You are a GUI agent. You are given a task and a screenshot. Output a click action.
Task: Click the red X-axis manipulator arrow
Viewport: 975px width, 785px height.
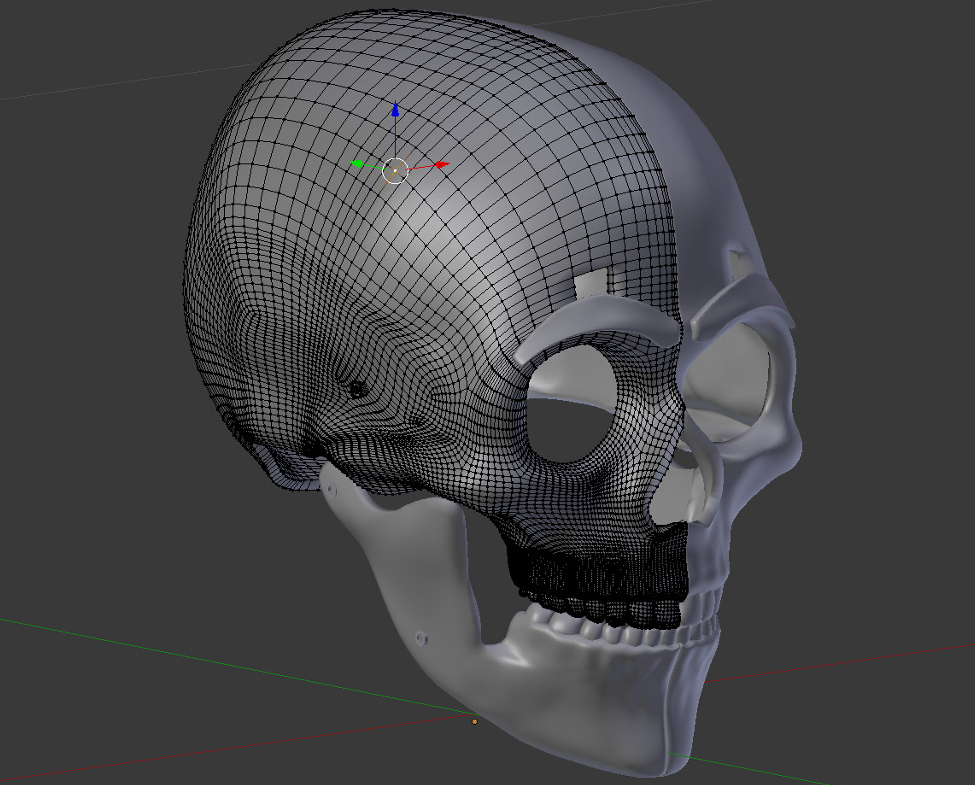click(441, 165)
